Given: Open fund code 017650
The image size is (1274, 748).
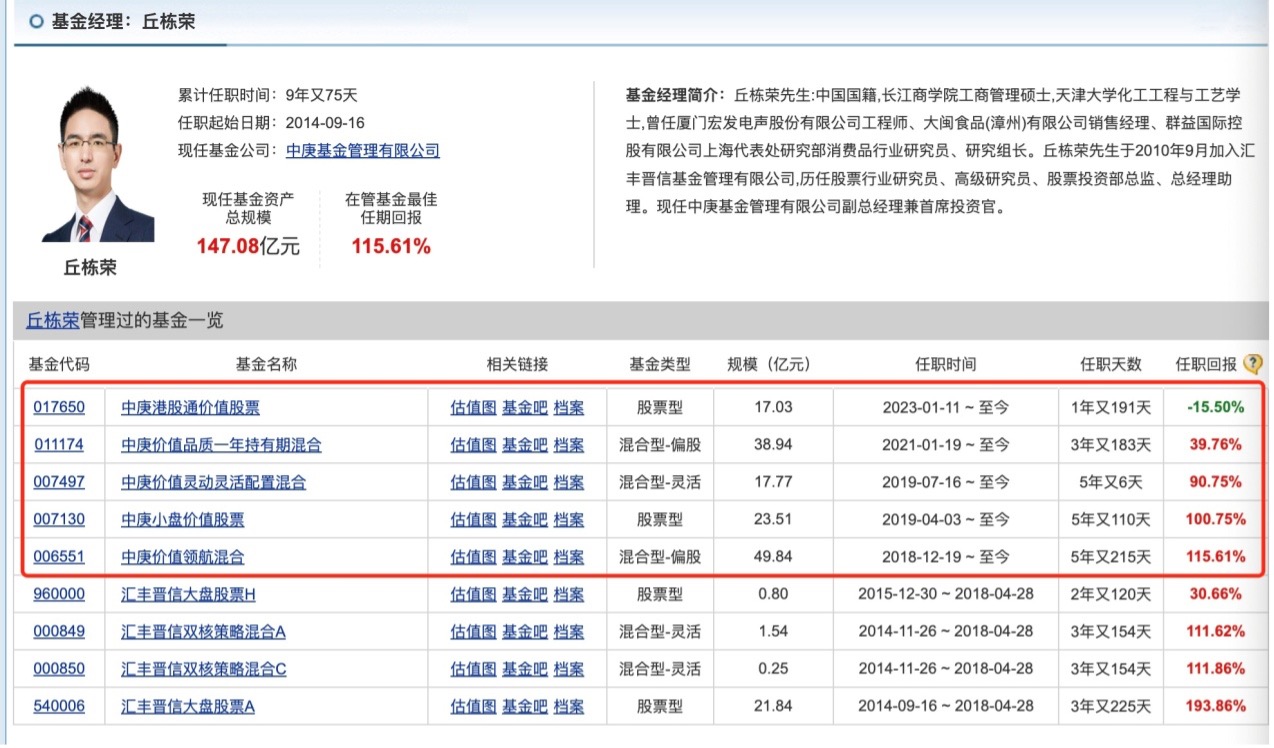Looking at the screenshot, I should tap(59, 407).
